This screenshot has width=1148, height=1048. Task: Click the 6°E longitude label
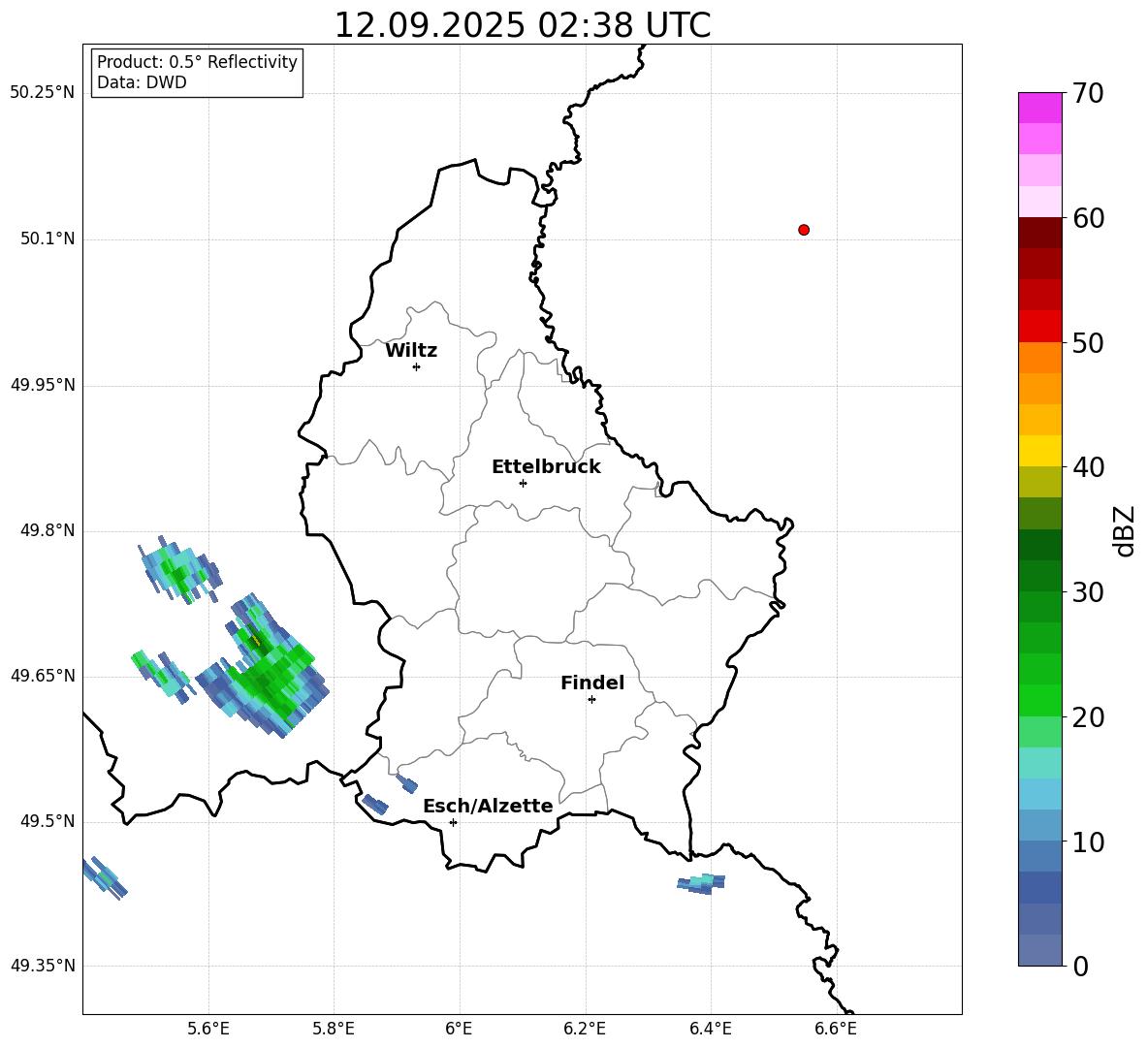459,1029
